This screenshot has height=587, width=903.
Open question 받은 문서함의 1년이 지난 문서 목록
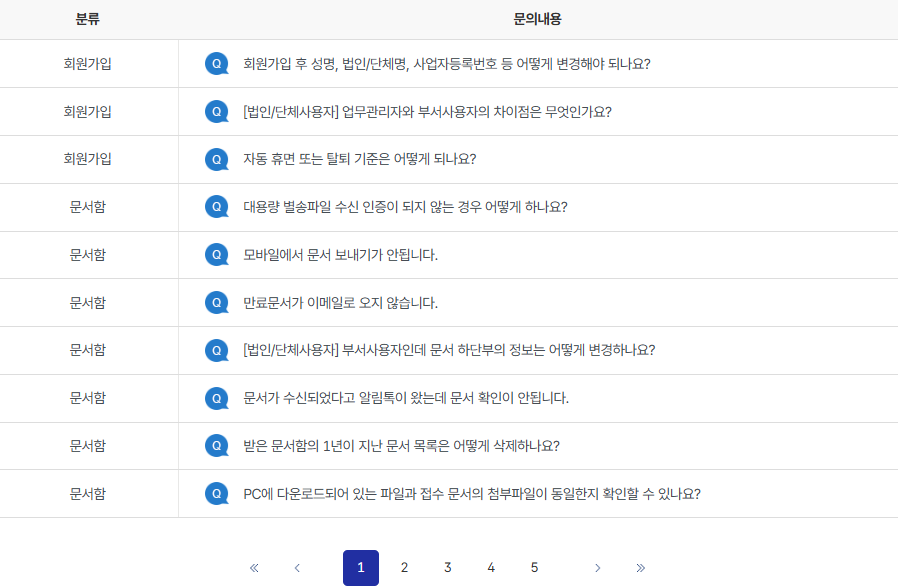pyautogui.click(x=401, y=446)
